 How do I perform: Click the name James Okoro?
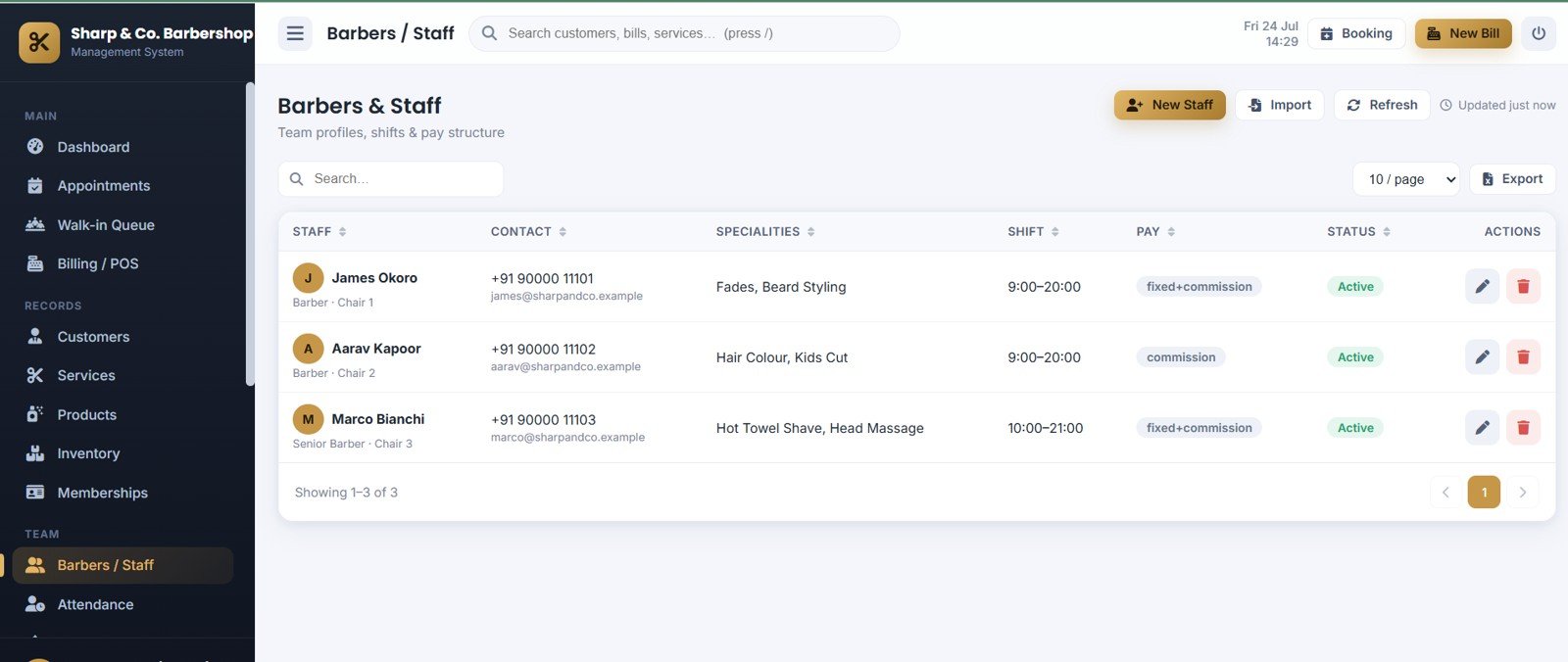click(374, 278)
